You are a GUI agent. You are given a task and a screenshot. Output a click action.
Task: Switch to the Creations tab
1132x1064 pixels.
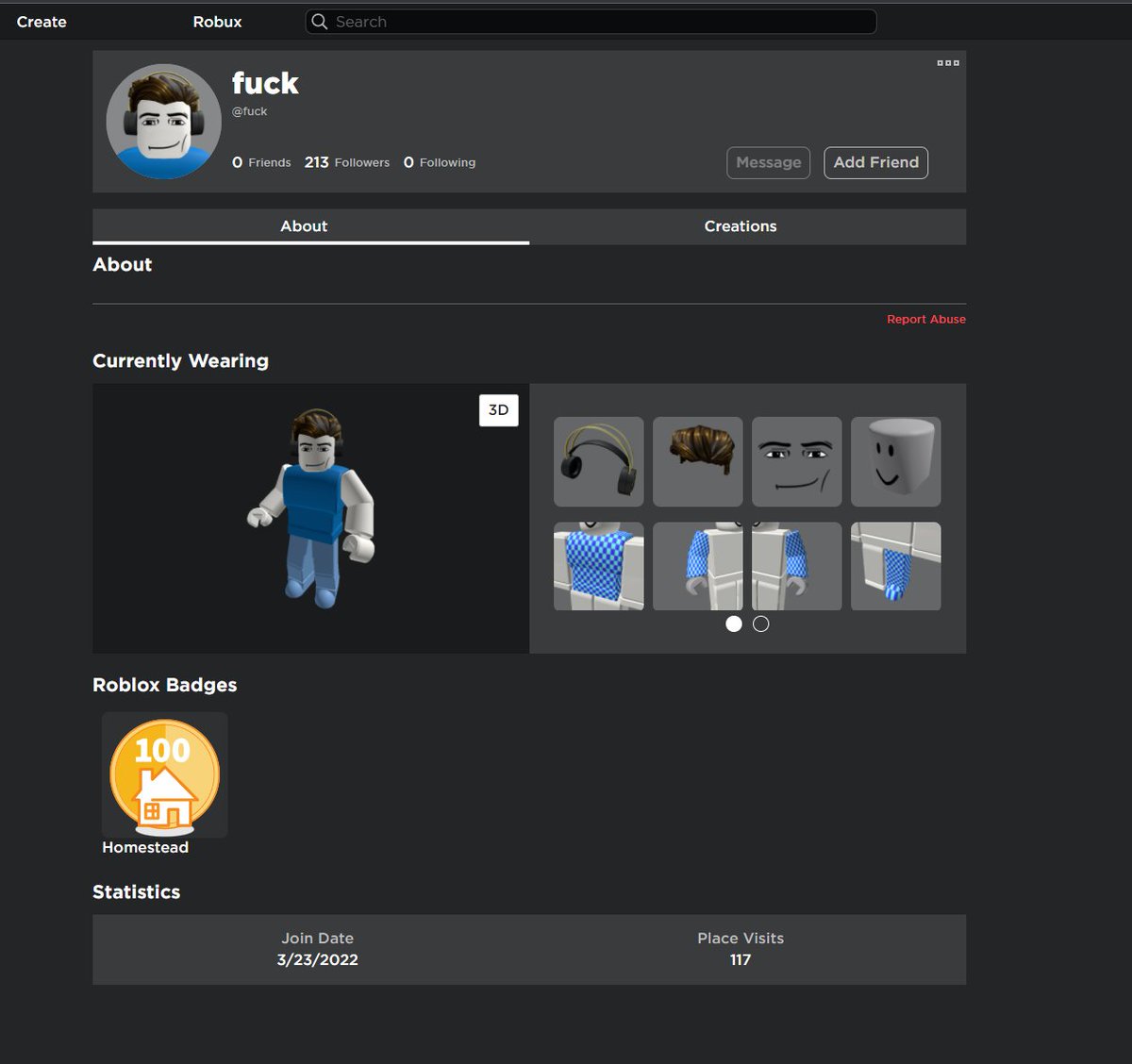pos(748,226)
